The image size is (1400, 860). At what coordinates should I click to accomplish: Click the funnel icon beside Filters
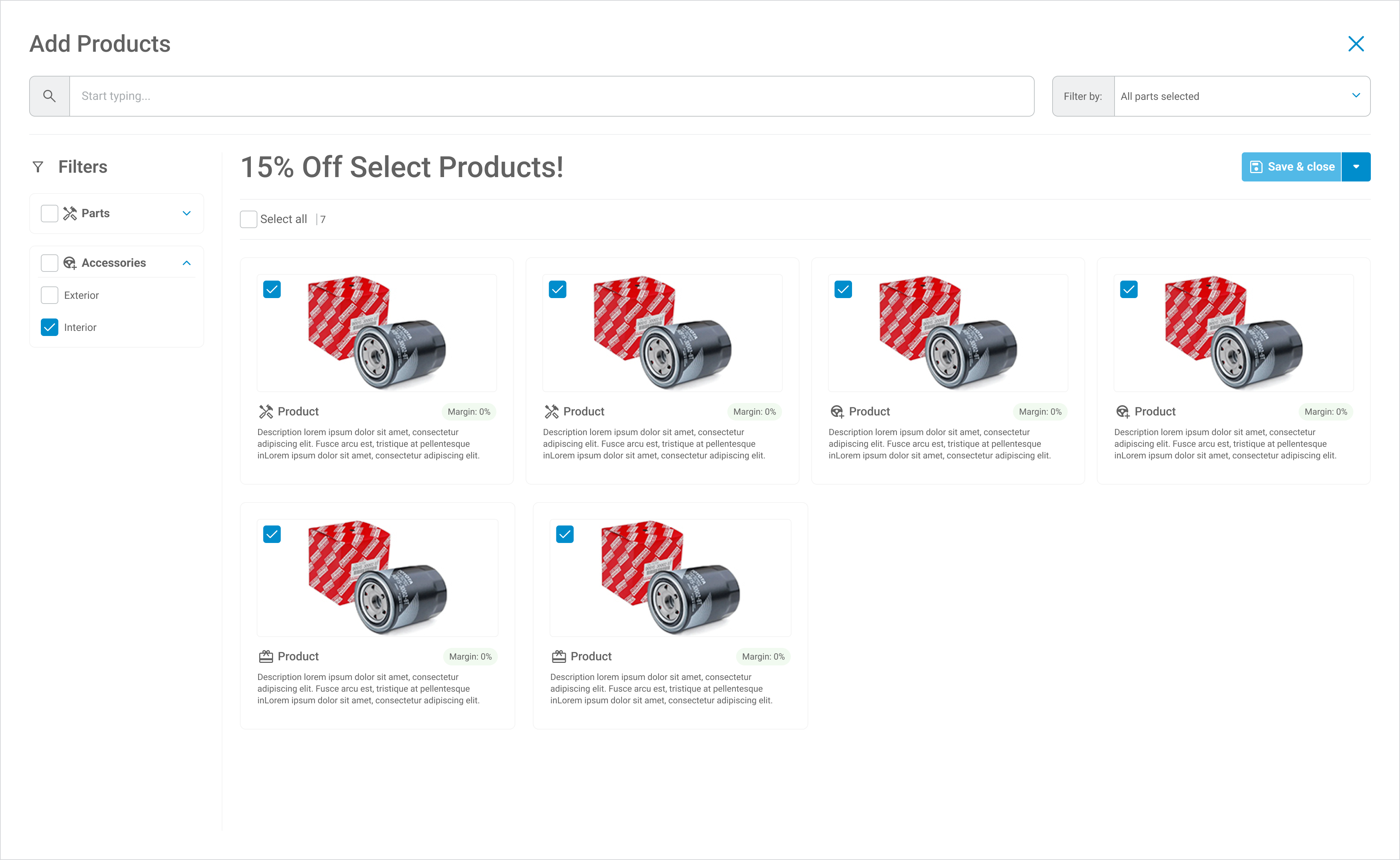pos(38,167)
